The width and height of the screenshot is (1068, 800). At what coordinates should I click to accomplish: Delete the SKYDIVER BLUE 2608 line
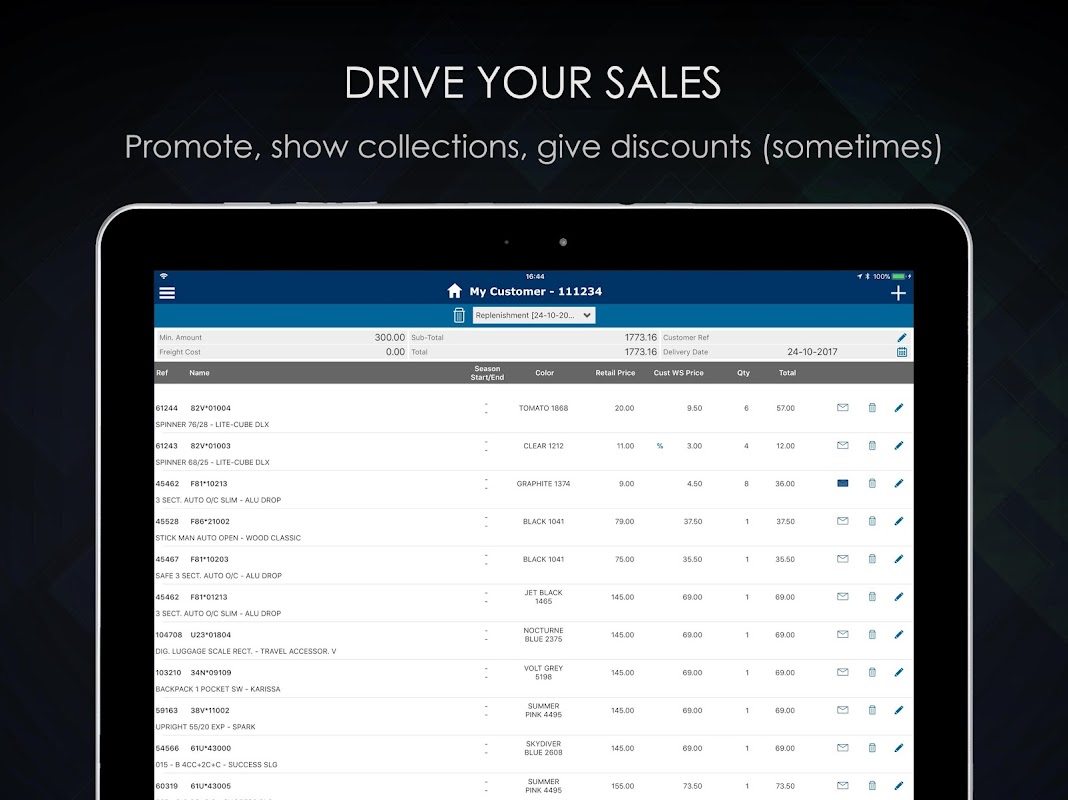pyautogui.click(x=872, y=748)
